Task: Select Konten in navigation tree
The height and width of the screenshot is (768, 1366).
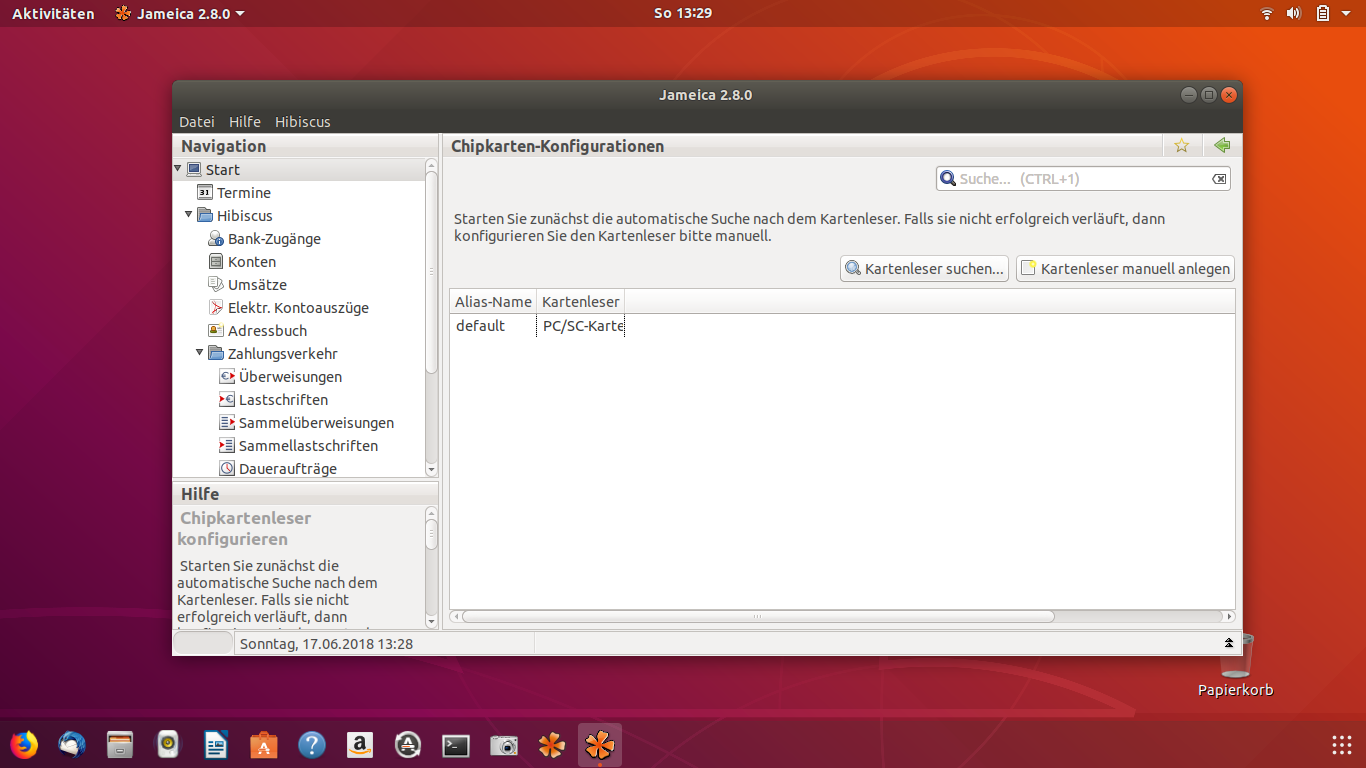Action: tap(252, 261)
